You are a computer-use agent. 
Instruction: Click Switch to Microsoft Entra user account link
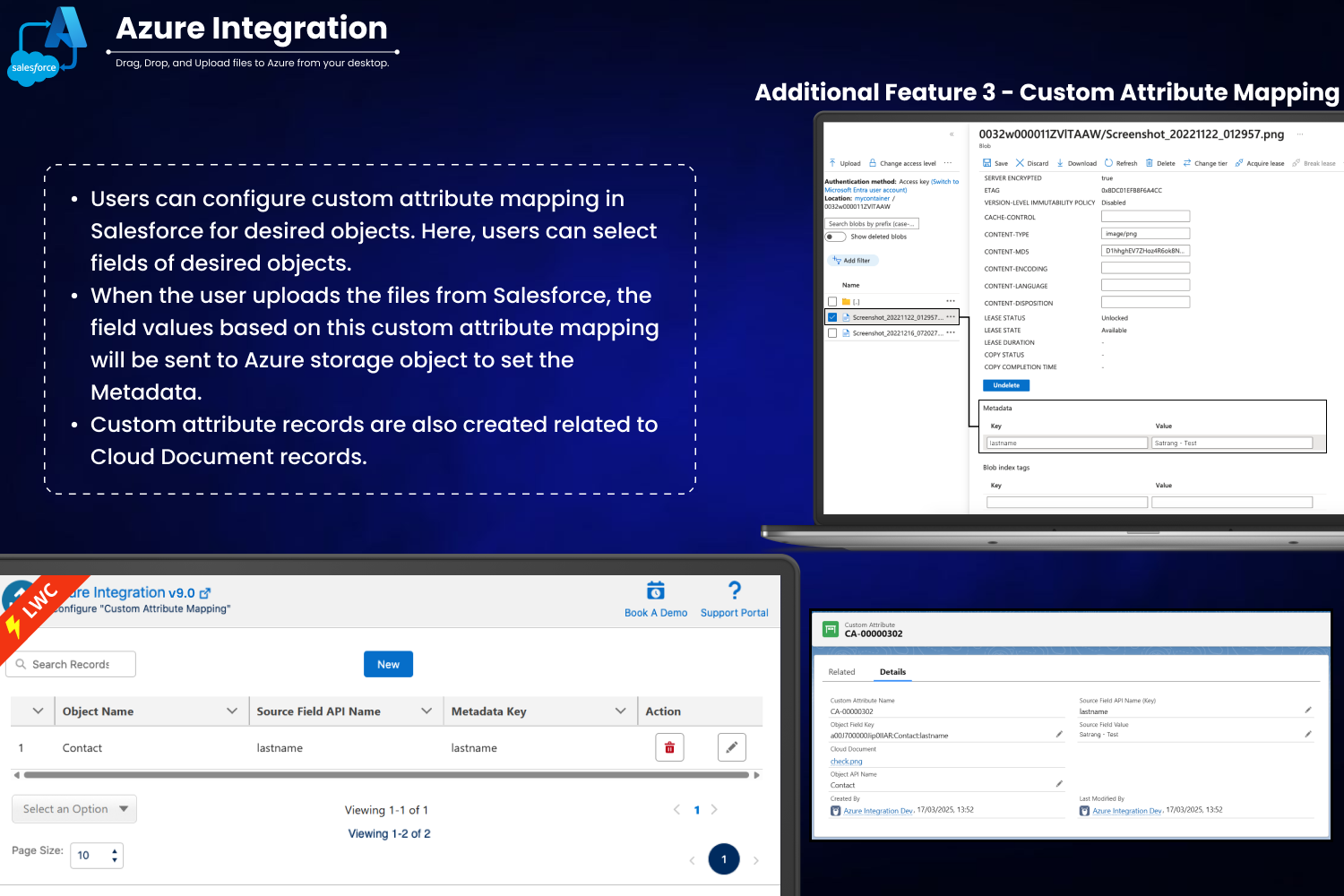[x=892, y=185]
